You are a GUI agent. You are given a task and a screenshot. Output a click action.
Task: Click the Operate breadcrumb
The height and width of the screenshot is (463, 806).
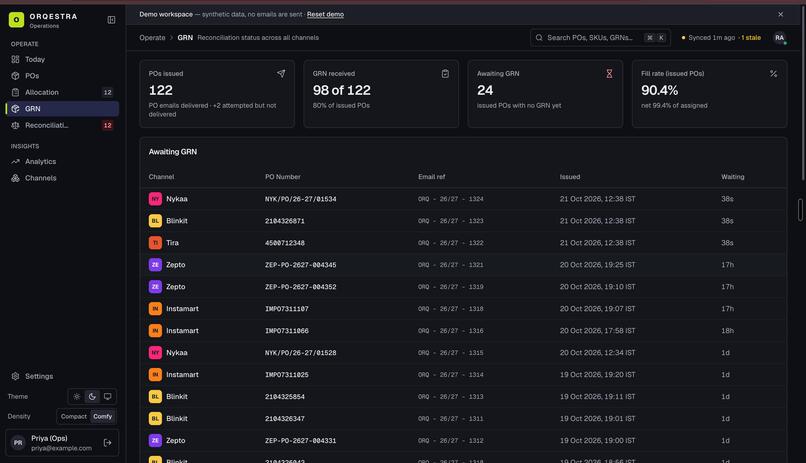(152, 38)
